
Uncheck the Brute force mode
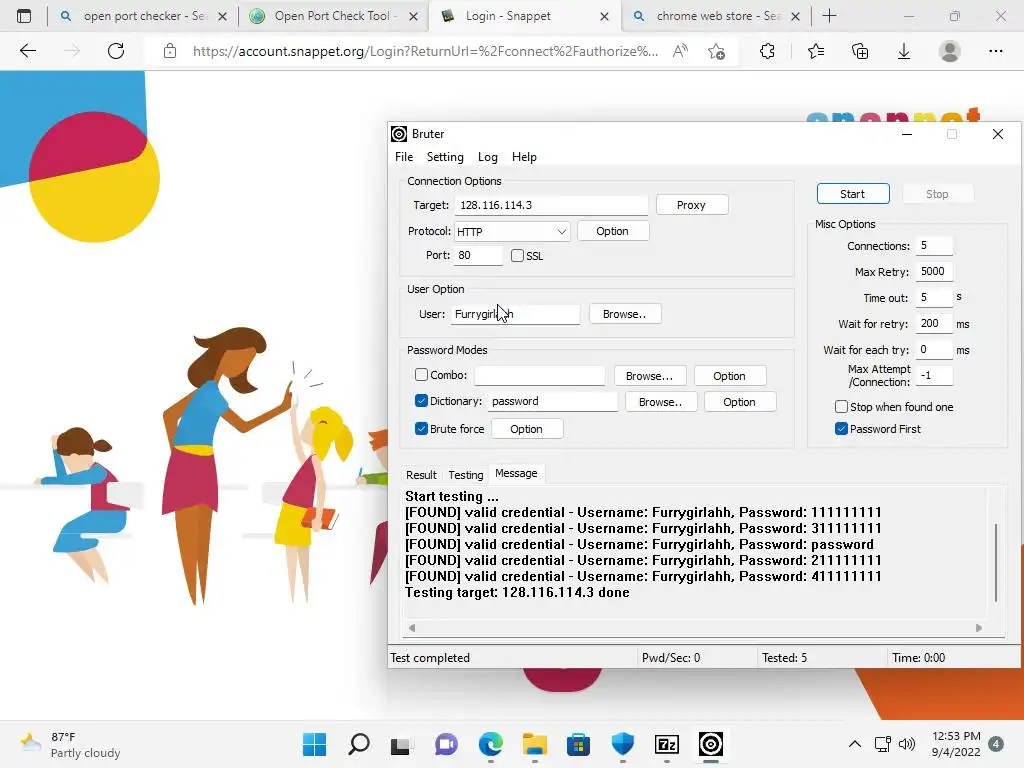(x=421, y=428)
